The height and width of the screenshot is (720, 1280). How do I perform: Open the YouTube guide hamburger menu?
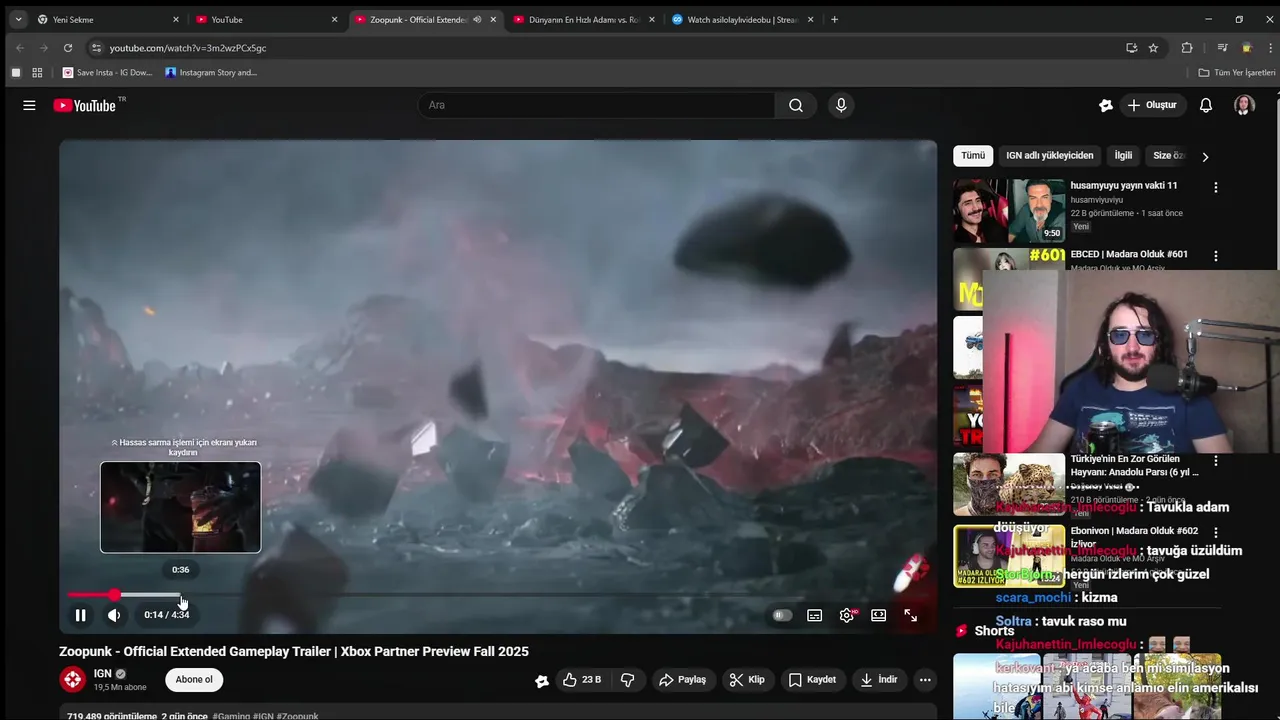tap(29, 105)
